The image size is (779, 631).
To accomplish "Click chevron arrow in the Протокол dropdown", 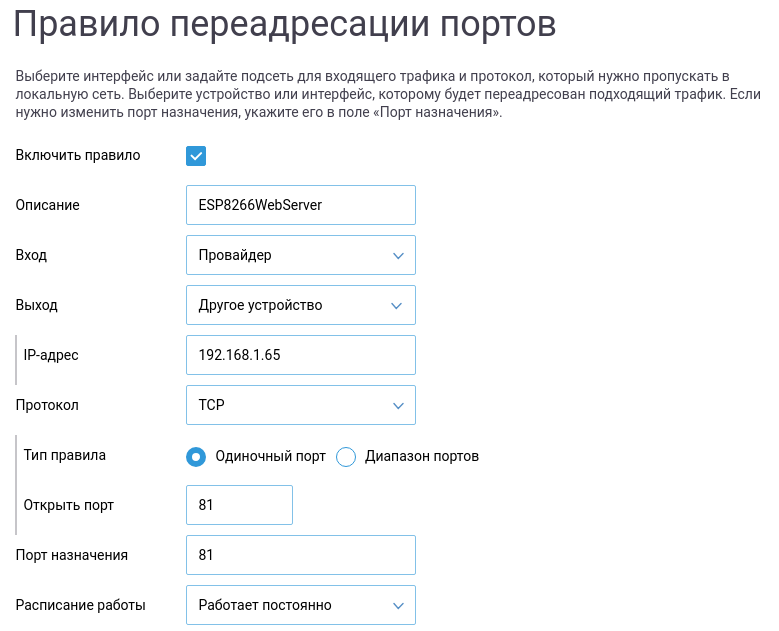I will pos(397,405).
